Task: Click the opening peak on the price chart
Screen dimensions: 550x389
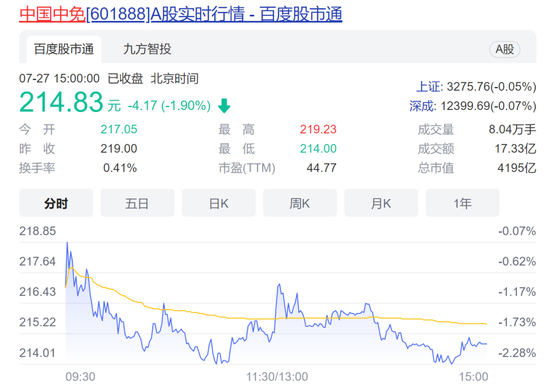Action: coord(67,243)
